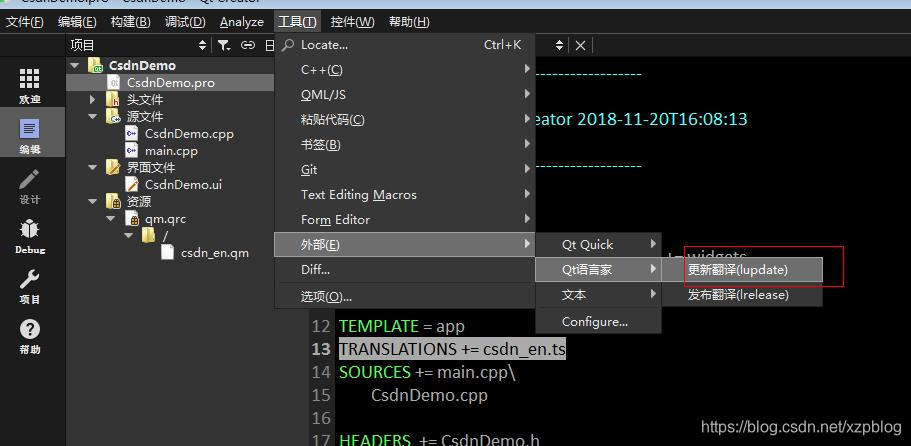Image resolution: width=911 pixels, height=446 pixels.
Task: Open the Form Editor submenu
Action: 404,220
